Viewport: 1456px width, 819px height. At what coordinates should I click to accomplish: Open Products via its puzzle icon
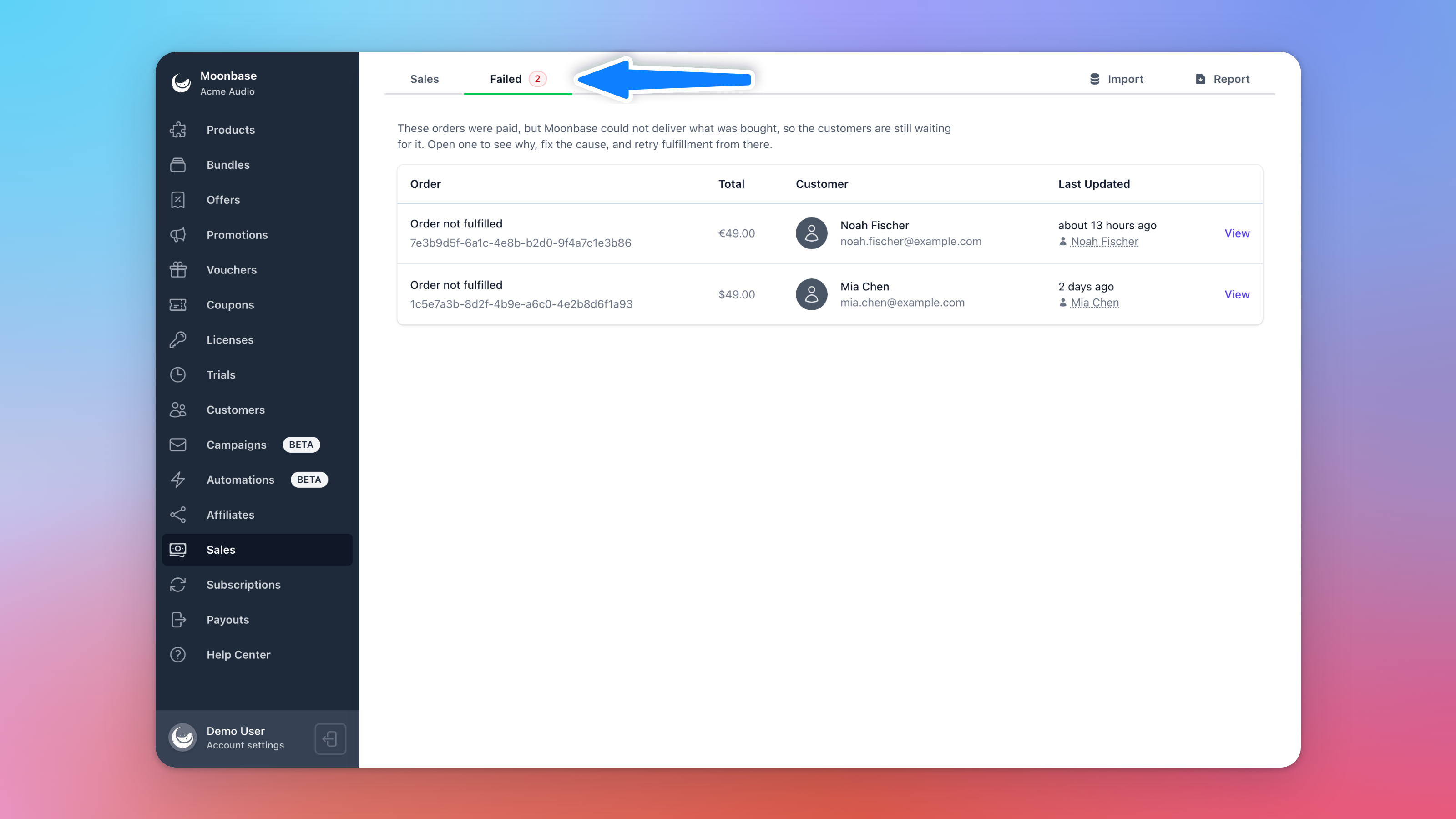(178, 130)
